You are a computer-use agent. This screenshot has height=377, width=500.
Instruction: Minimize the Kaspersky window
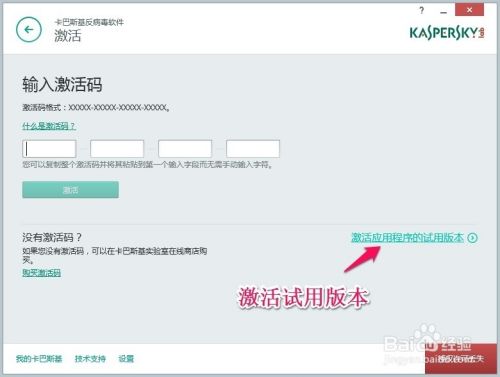(443, 12)
